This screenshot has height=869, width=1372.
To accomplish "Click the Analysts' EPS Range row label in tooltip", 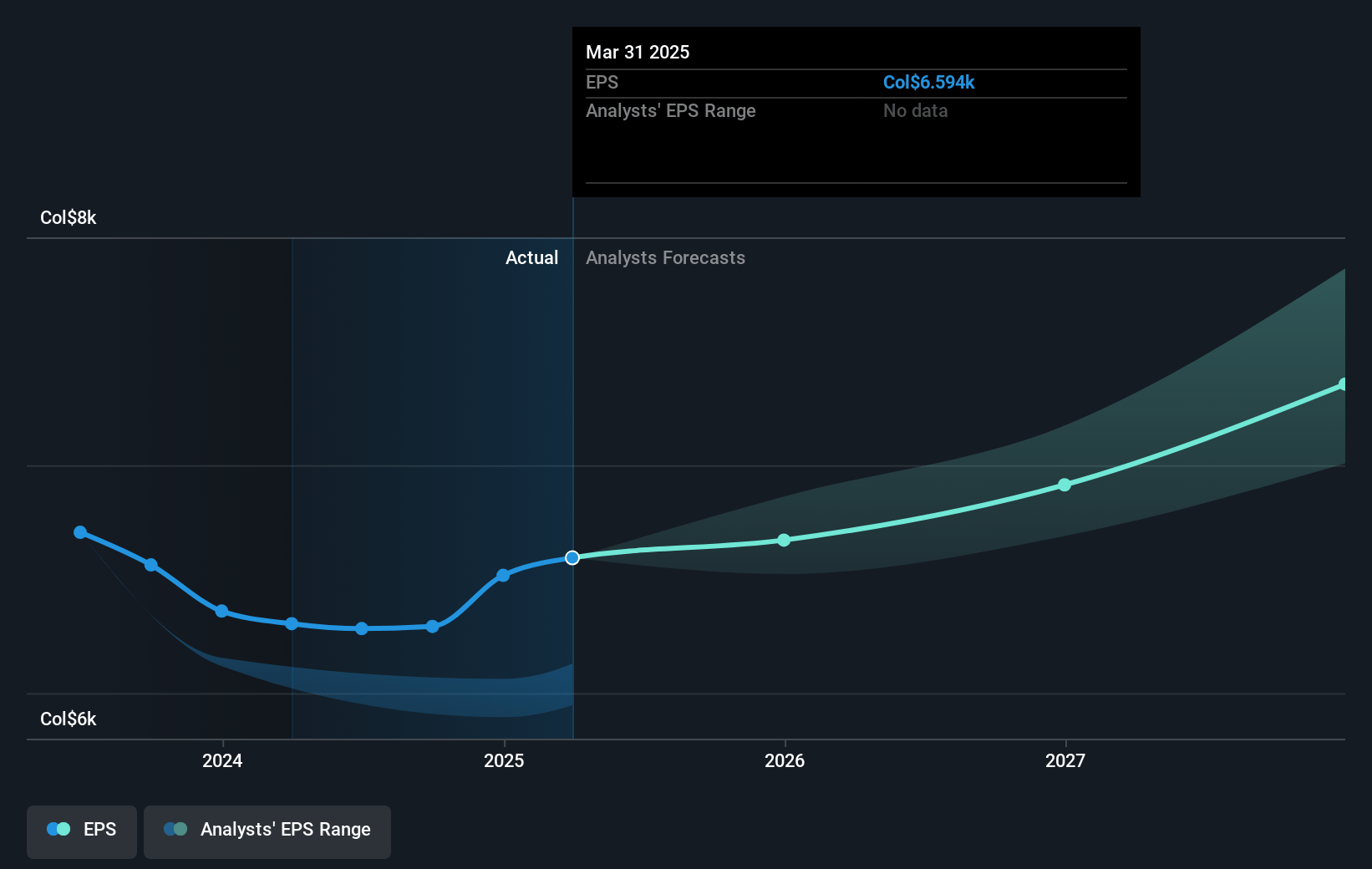I will pos(671,110).
